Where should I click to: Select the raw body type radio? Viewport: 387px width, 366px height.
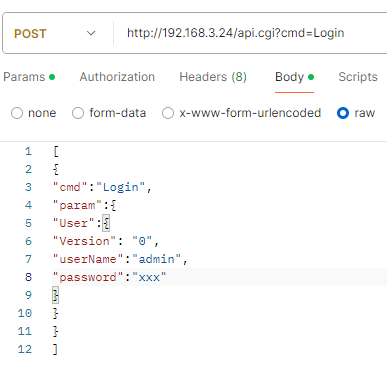pyautogui.click(x=343, y=113)
